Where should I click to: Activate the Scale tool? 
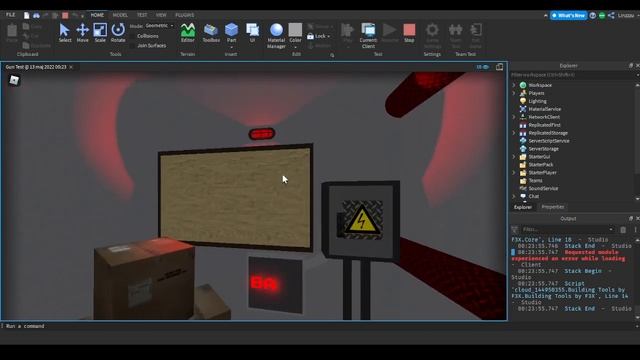pos(100,33)
